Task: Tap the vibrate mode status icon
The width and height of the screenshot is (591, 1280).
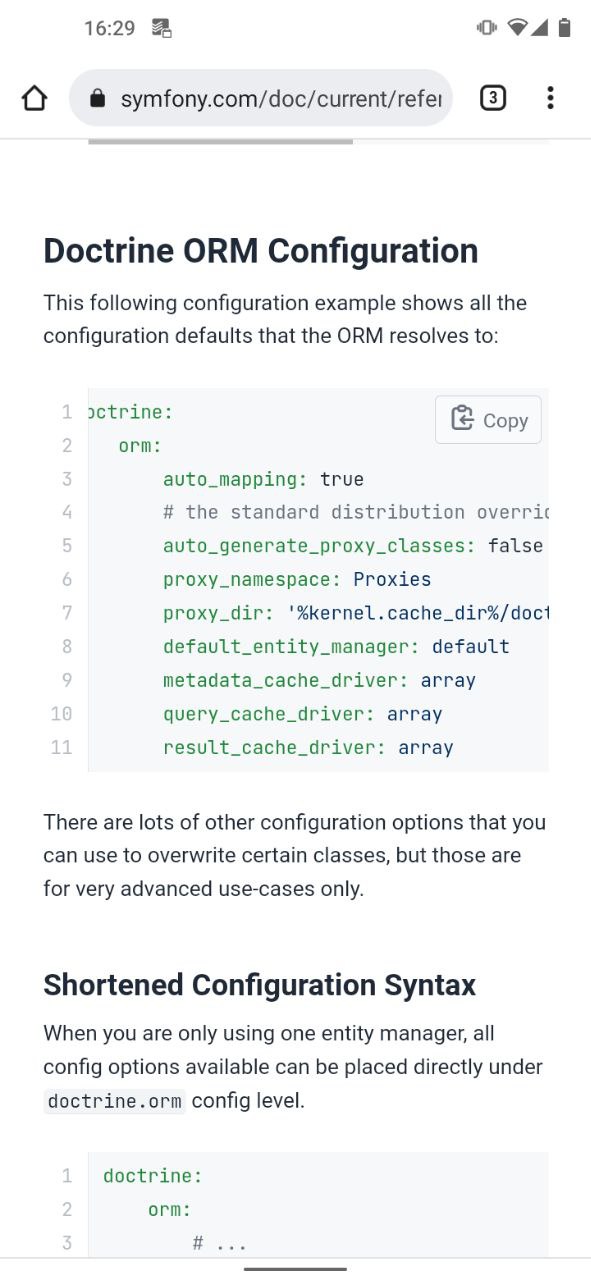Action: (x=487, y=28)
